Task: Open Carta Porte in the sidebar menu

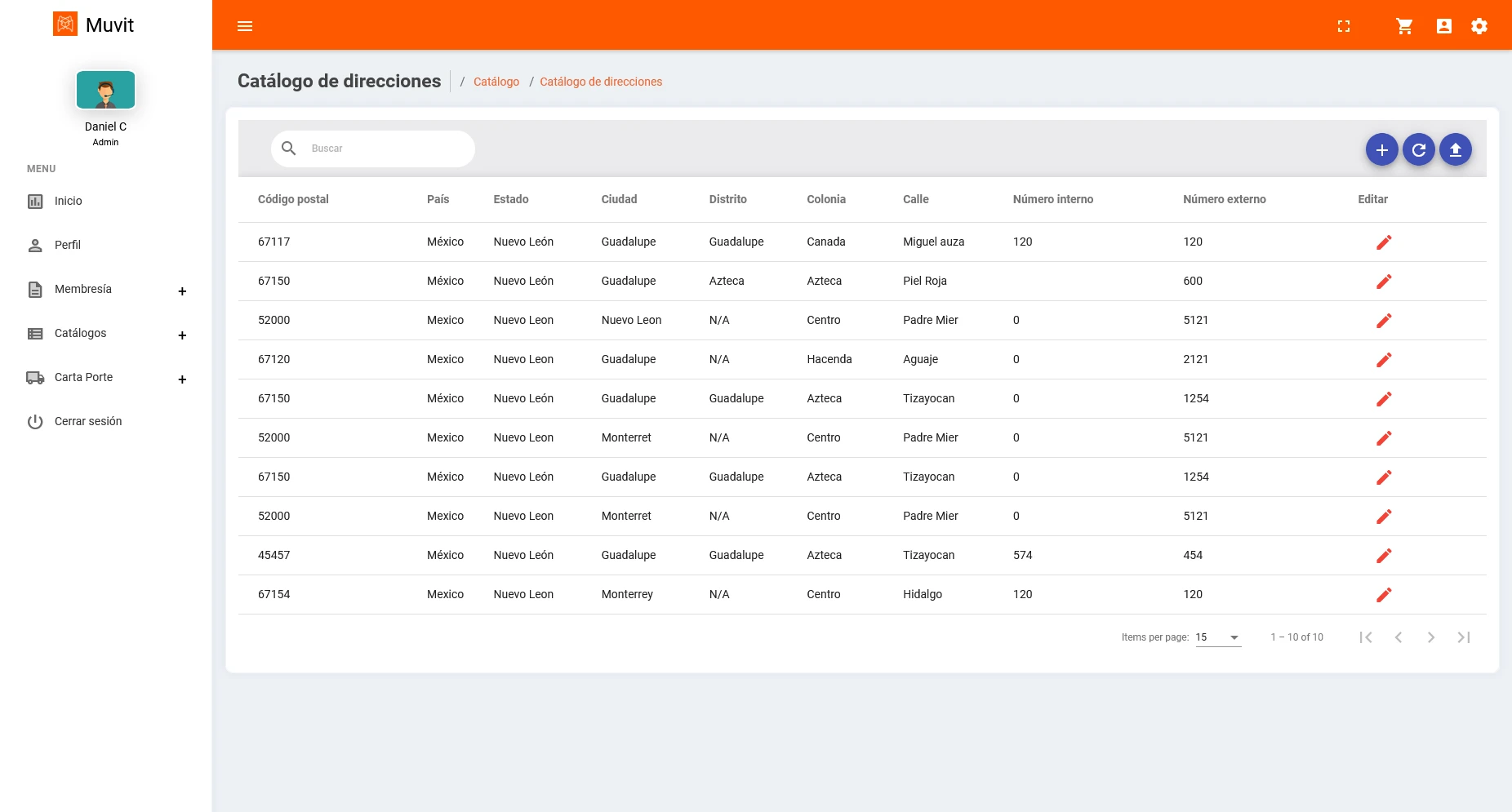Action: [84, 377]
